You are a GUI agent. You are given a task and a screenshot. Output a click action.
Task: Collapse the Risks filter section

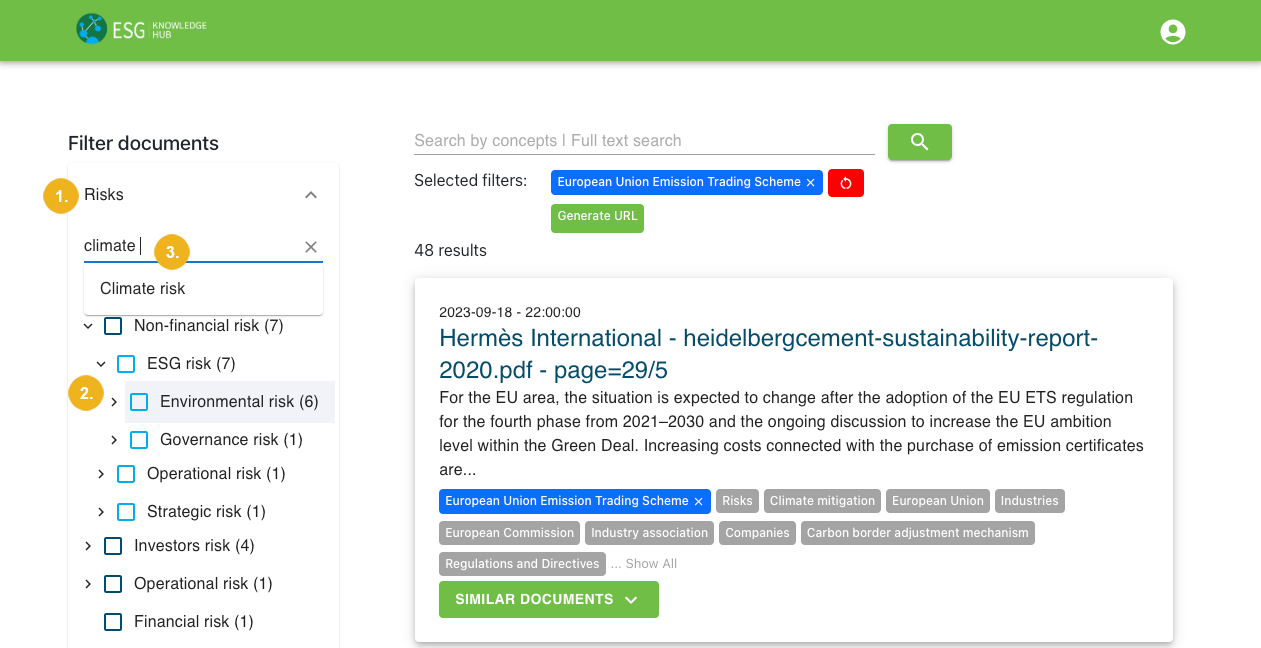311,195
